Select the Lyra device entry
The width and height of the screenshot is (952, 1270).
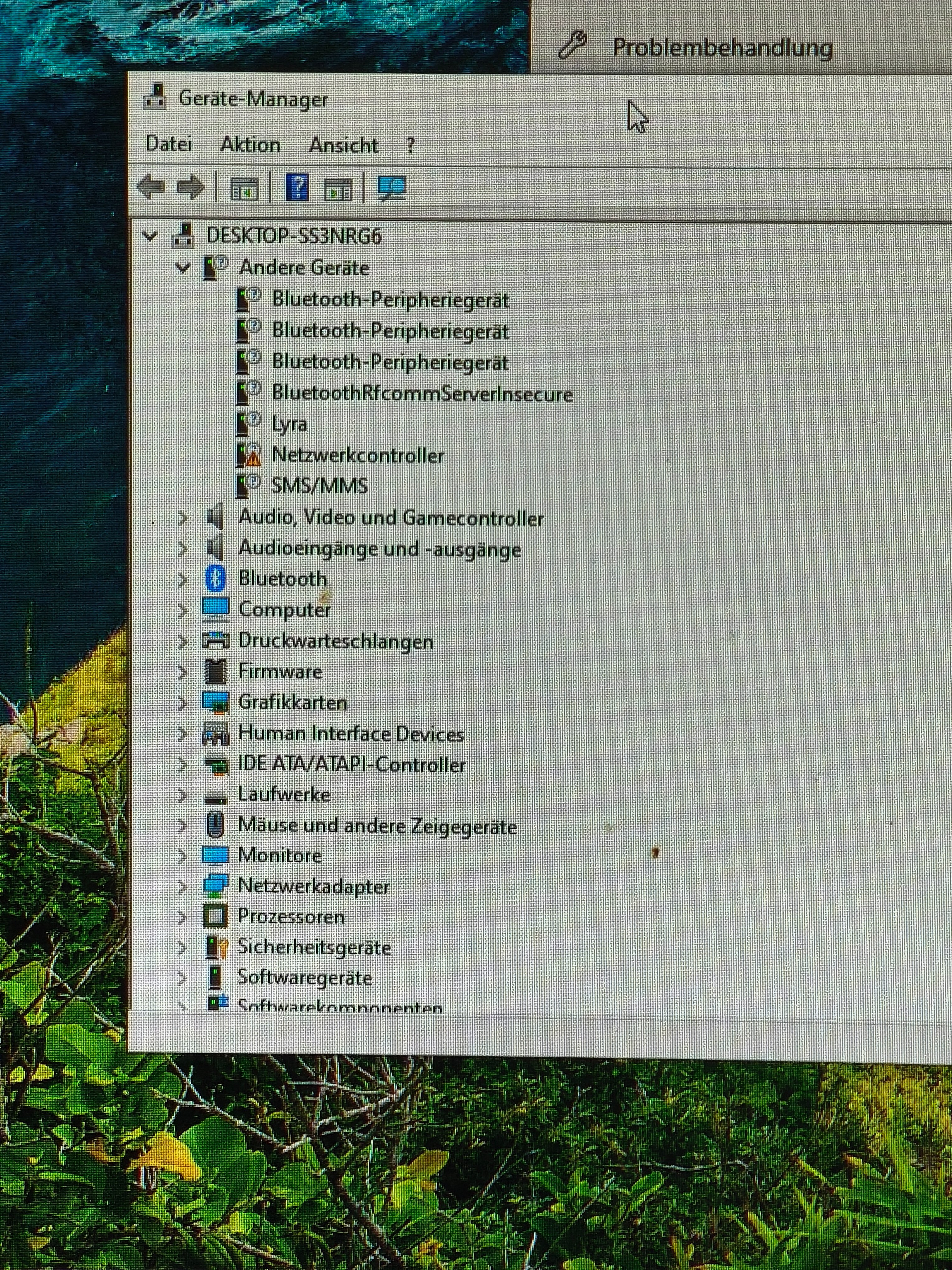[x=289, y=424]
